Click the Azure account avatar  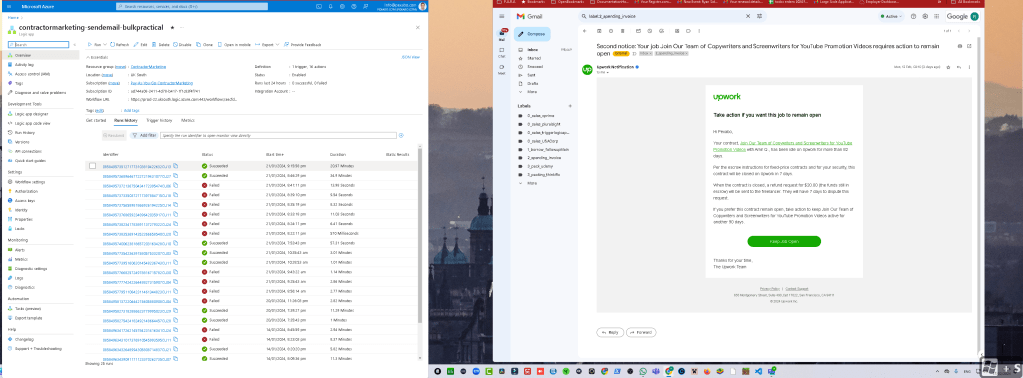[422, 7]
